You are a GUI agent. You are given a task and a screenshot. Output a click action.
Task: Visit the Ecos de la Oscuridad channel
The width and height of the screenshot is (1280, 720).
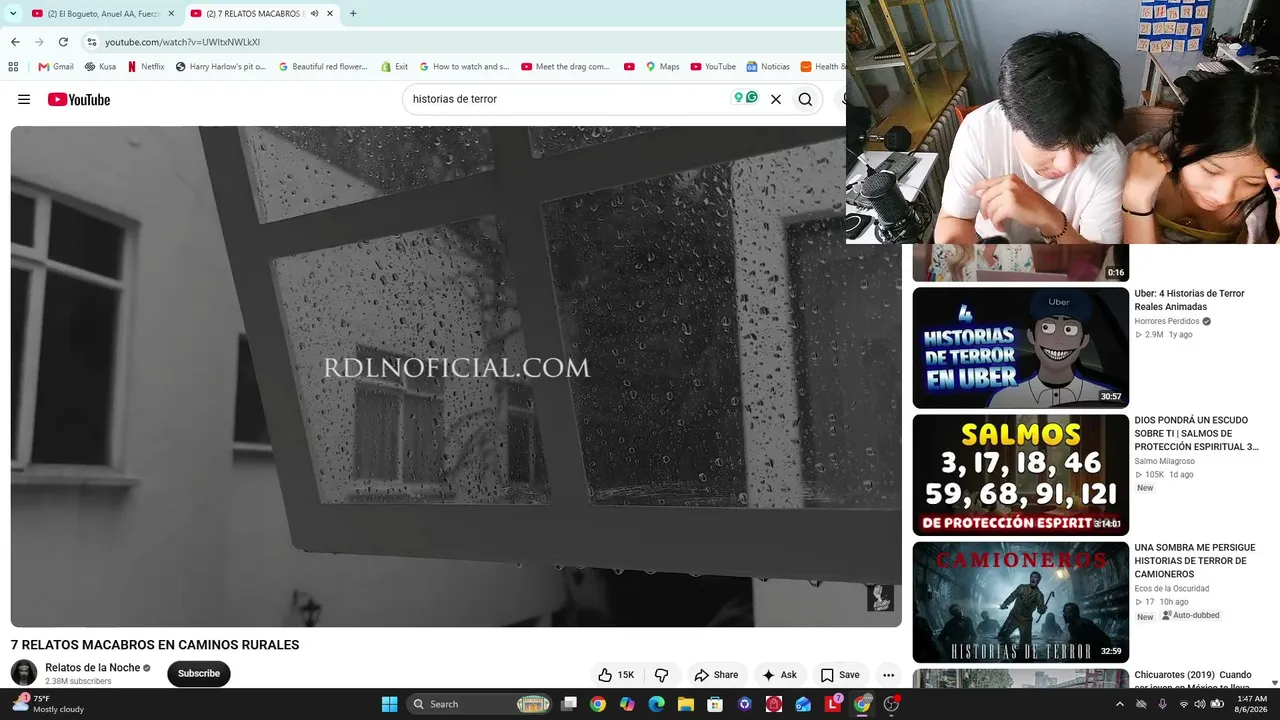point(1171,588)
